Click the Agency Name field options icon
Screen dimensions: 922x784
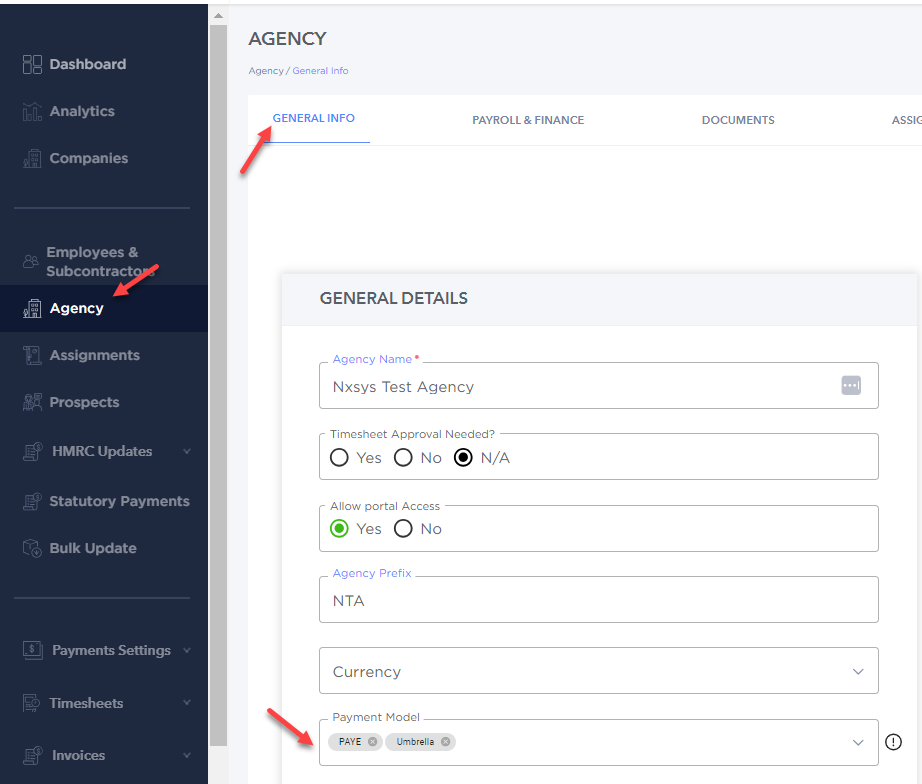(x=851, y=386)
